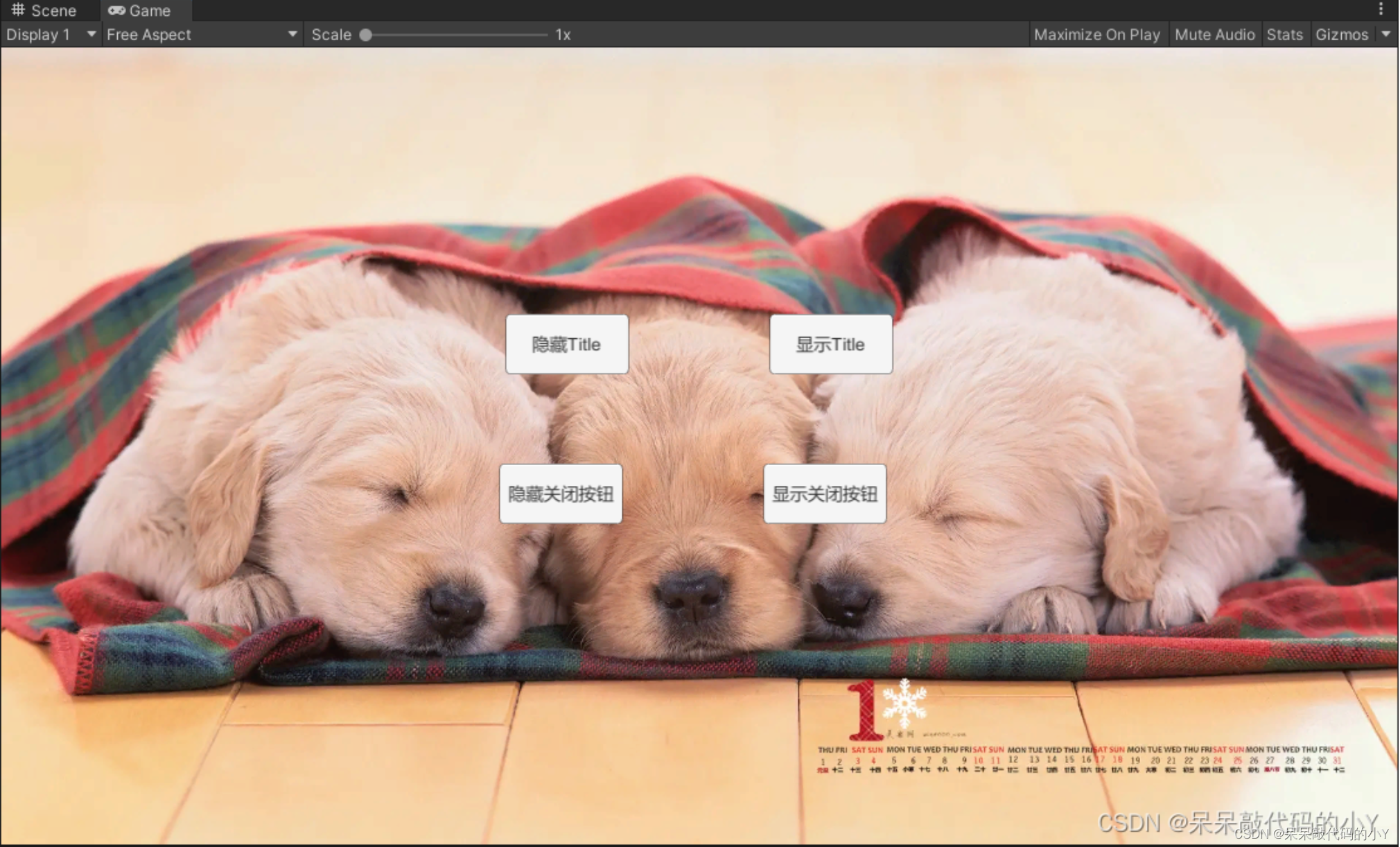Click the 显示Title button
The width and height of the screenshot is (1400, 847).
830,344
